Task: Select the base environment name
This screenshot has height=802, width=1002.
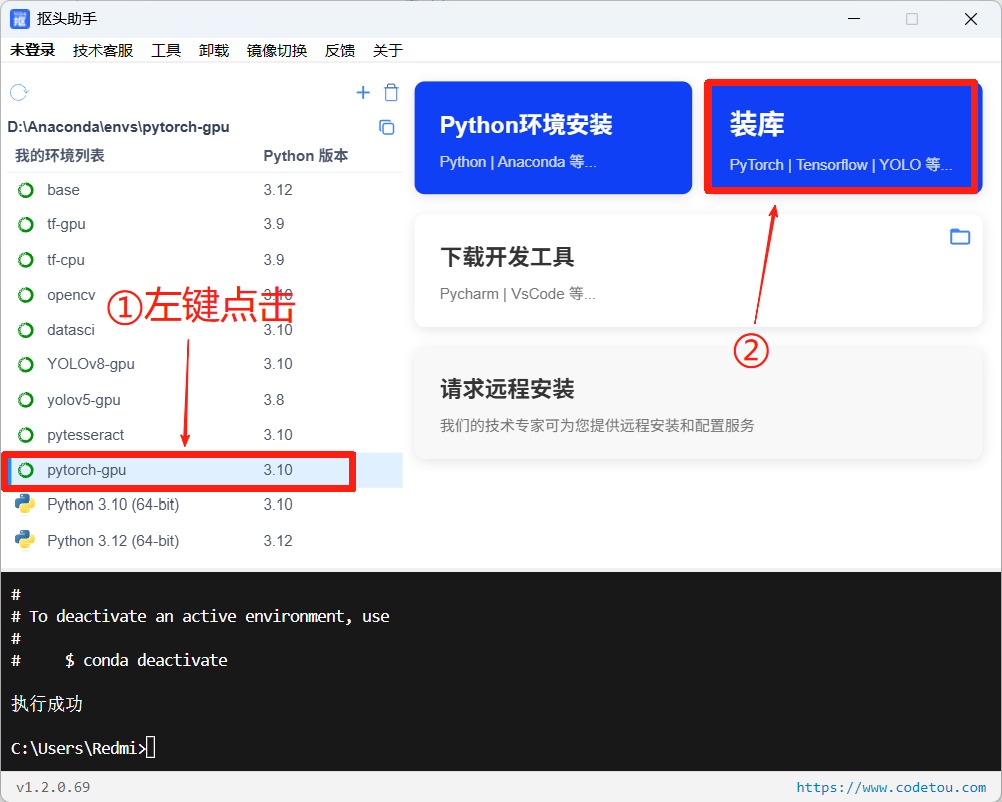Action: tap(63, 190)
